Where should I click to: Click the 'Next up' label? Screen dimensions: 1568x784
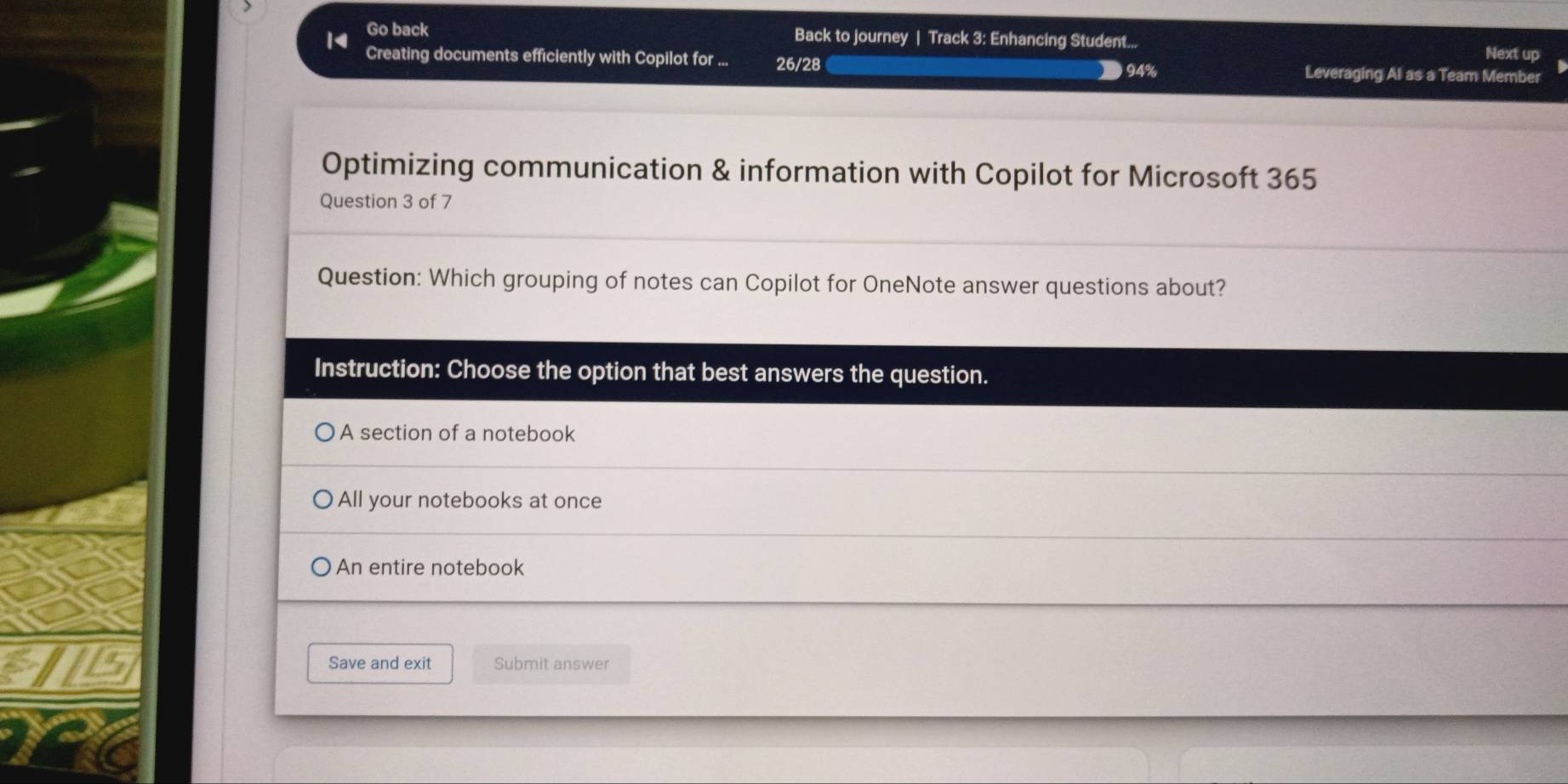coord(1511,53)
